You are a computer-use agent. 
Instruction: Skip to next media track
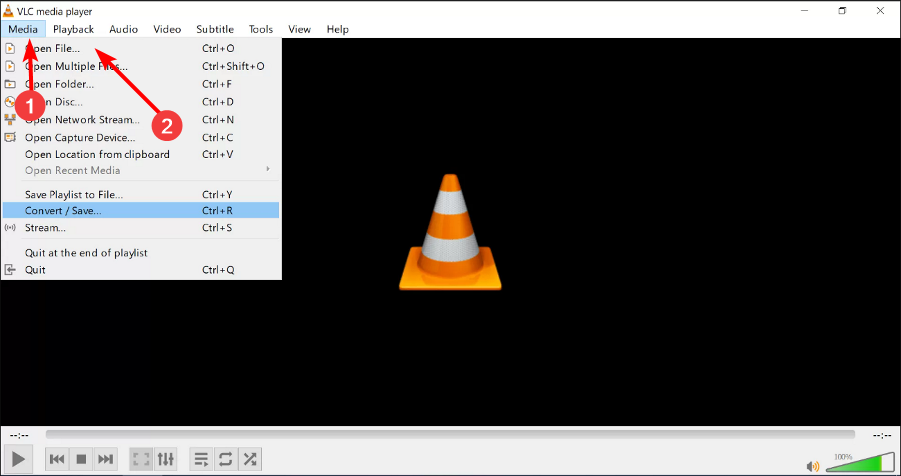tap(105, 459)
